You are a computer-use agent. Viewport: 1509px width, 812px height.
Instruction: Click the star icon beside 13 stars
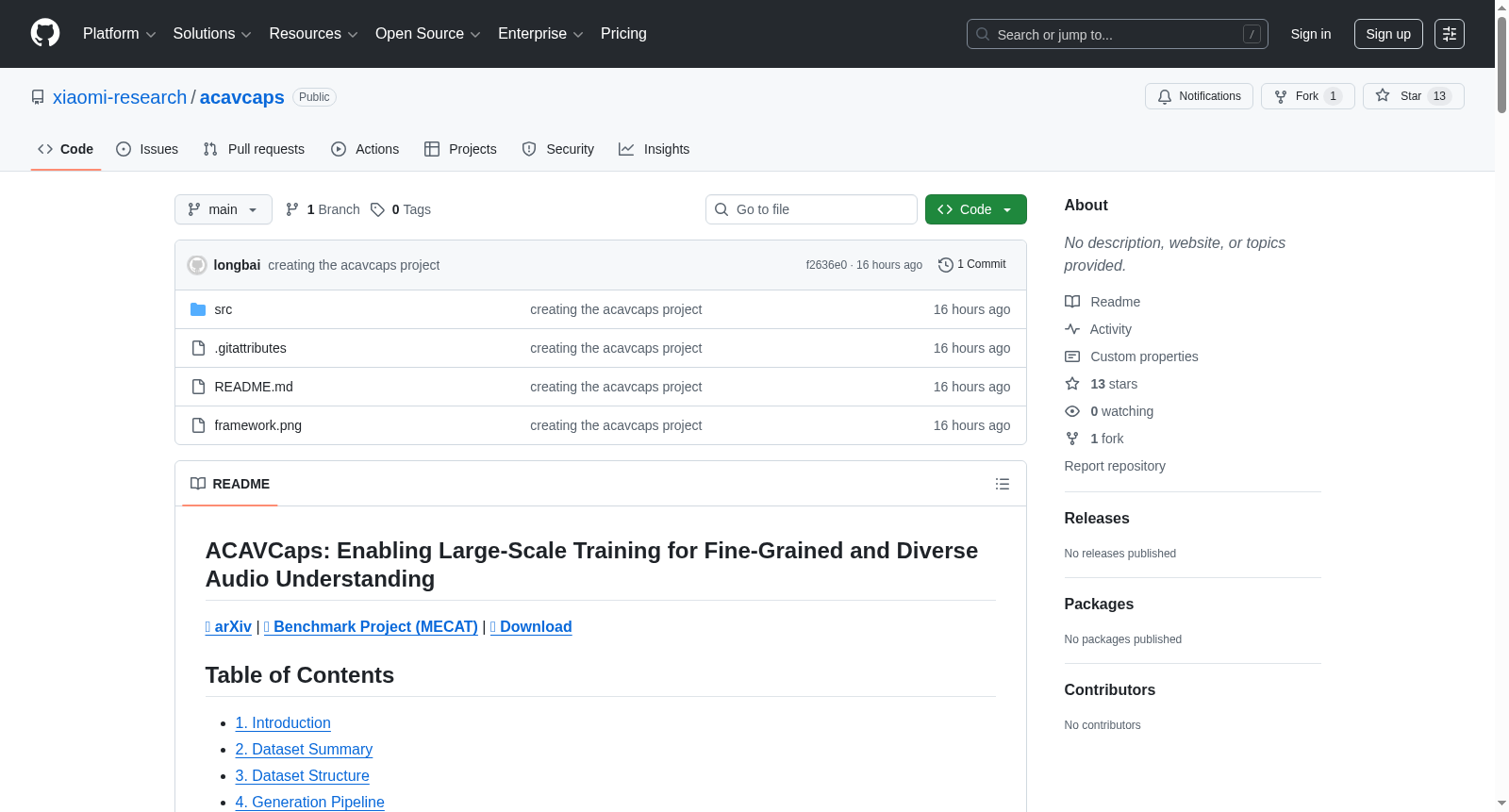(x=1072, y=384)
